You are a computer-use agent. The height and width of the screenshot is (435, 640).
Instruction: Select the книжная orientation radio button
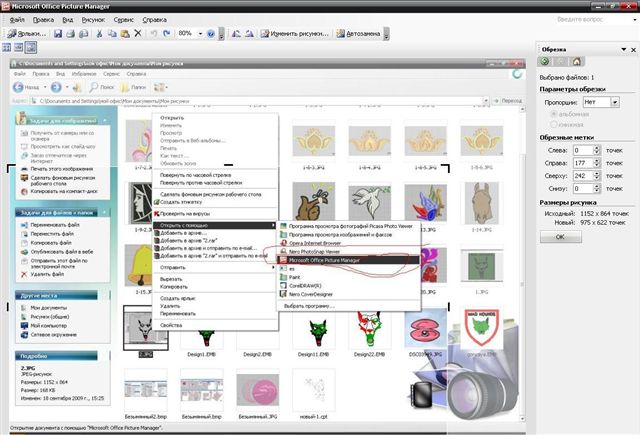coord(553,124)
